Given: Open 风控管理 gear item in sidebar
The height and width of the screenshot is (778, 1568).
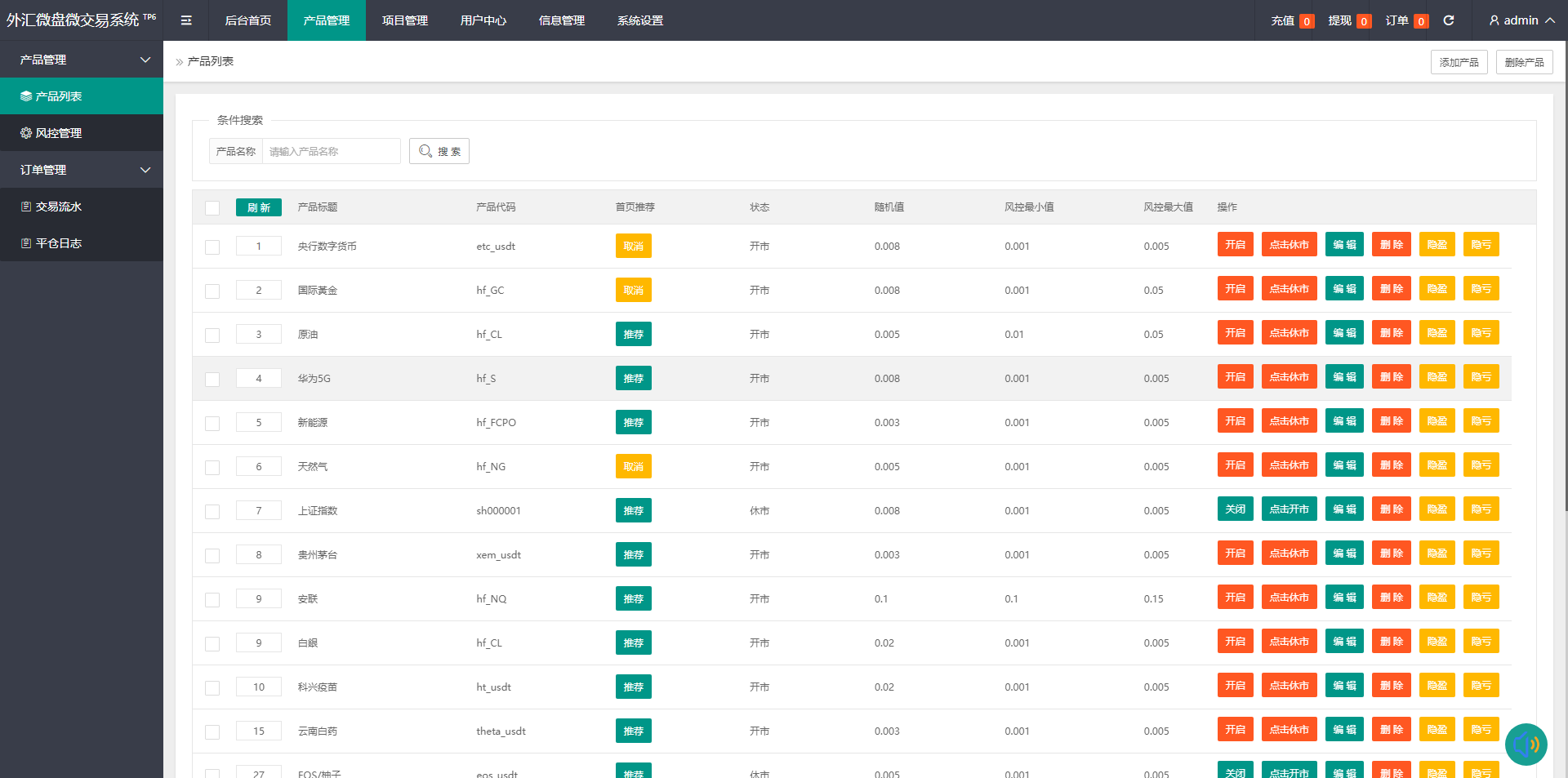Looking at the screenshot, I should 59,133.
